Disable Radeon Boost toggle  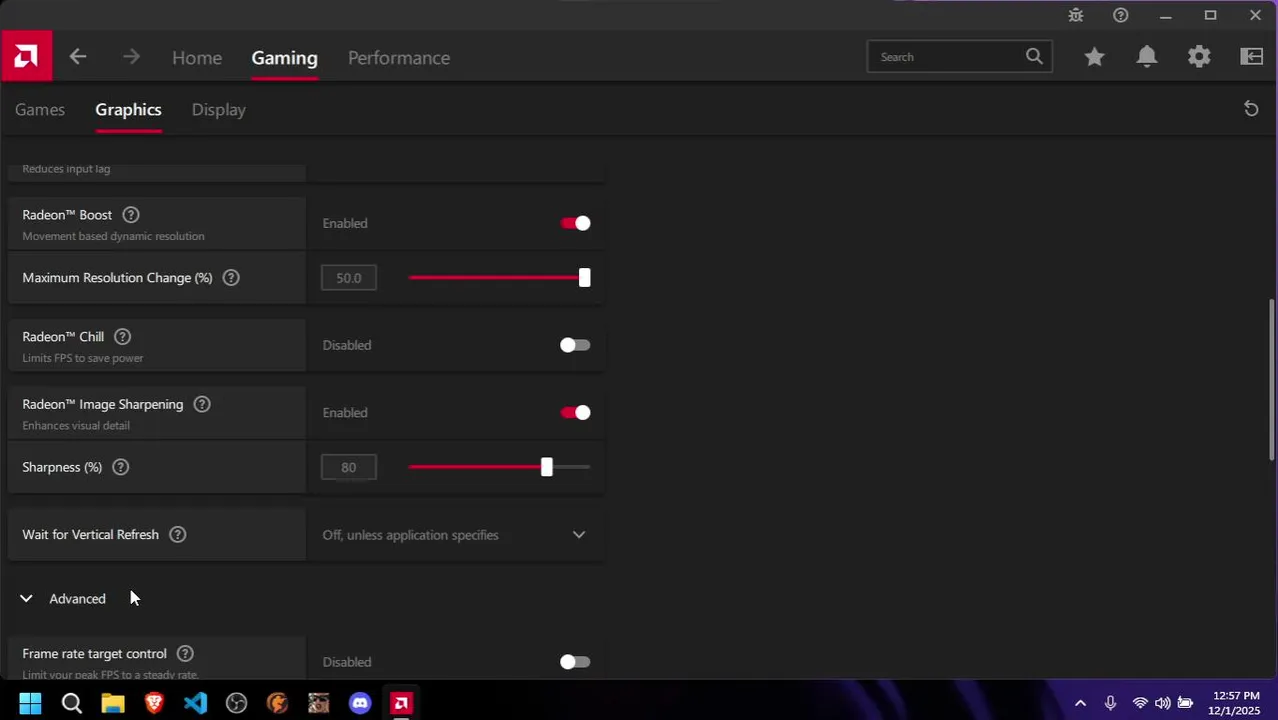(575, 223)
